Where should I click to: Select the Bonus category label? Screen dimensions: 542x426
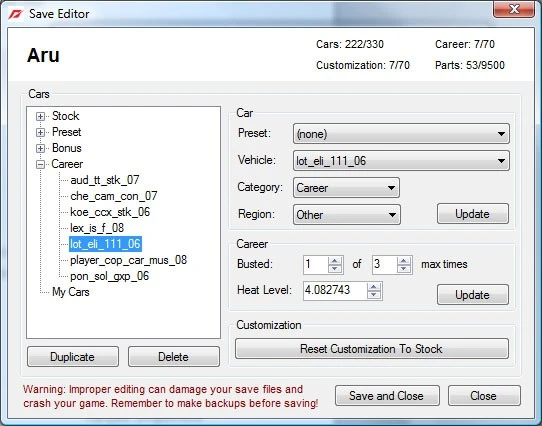pyautogui.click(x=67, y=148)
